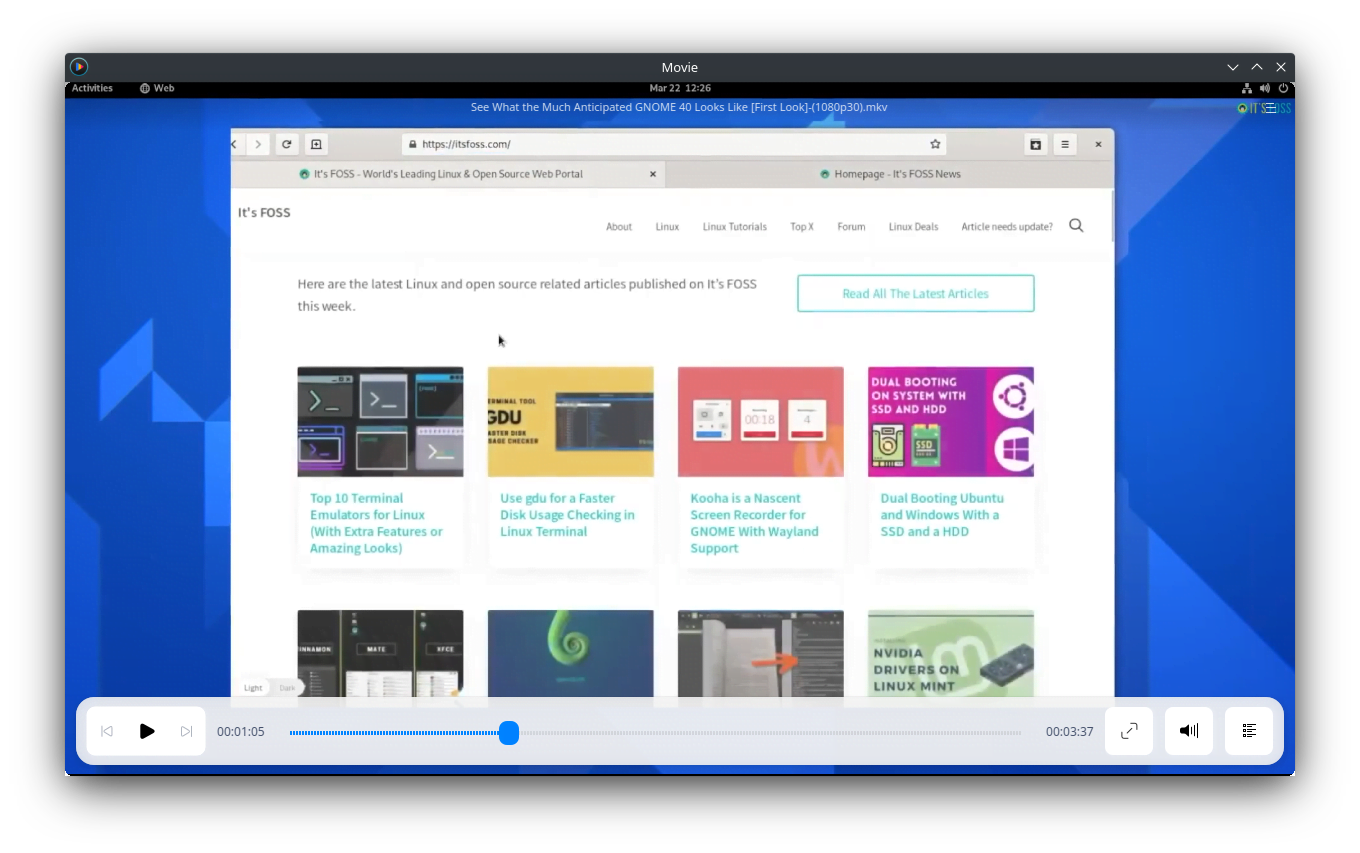The width and height of the screenshot is (1360, 853).
Task: Click the It's FOSS site logo text
Action: [264, 212]
